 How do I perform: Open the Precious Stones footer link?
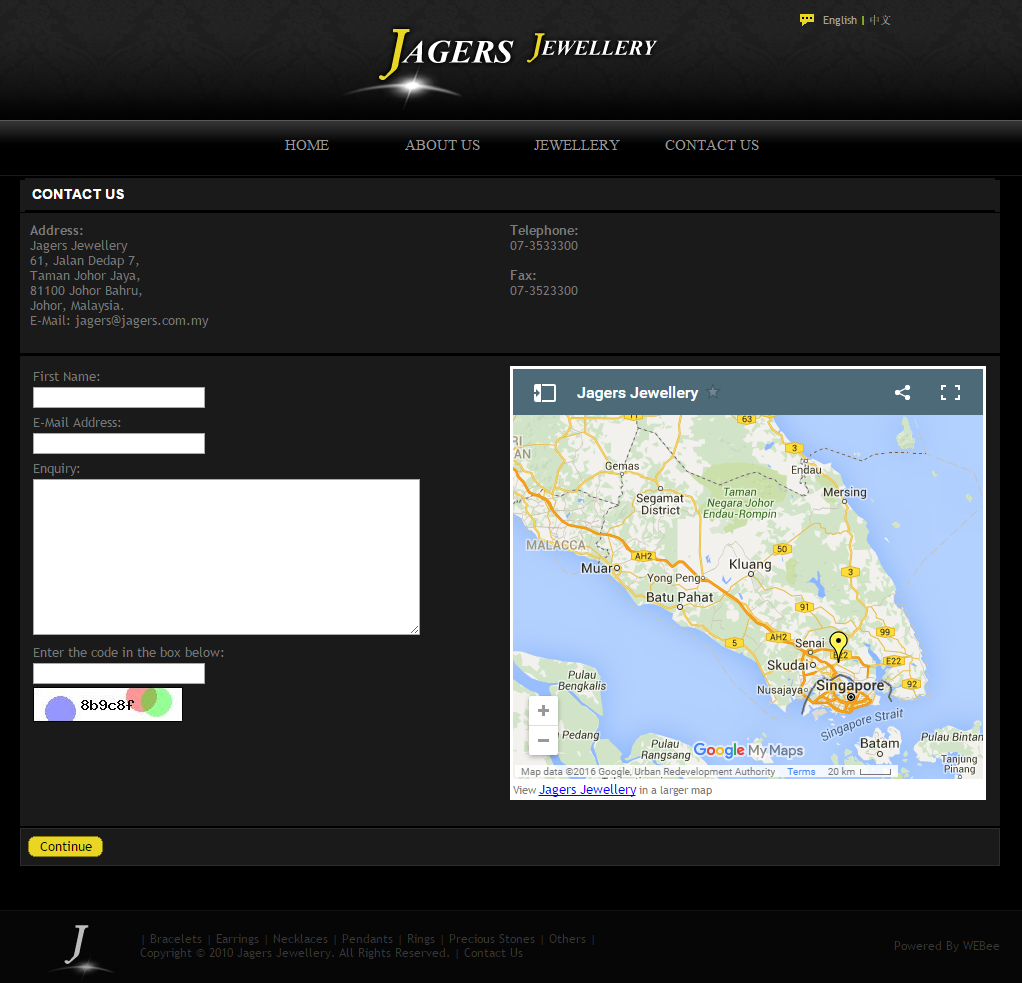tap(491, 939)
